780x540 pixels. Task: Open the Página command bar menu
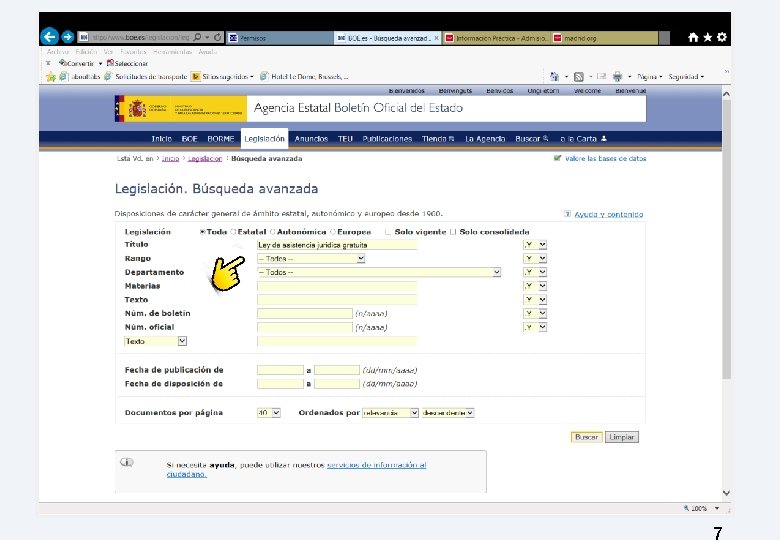[x=650, y=77]
